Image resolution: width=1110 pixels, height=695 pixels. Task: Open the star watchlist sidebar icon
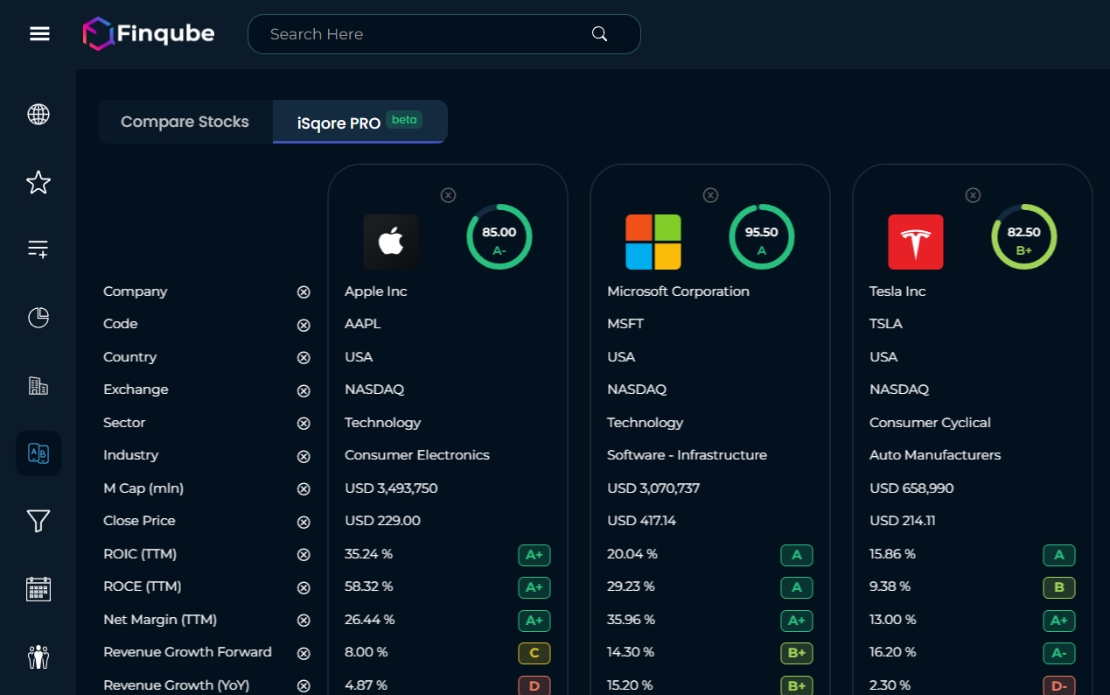pyautogui.click(x=38, y=183)
